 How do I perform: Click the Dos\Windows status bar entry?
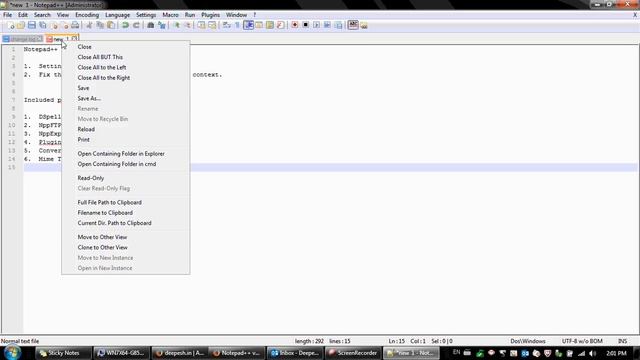[x=528, y=341]
